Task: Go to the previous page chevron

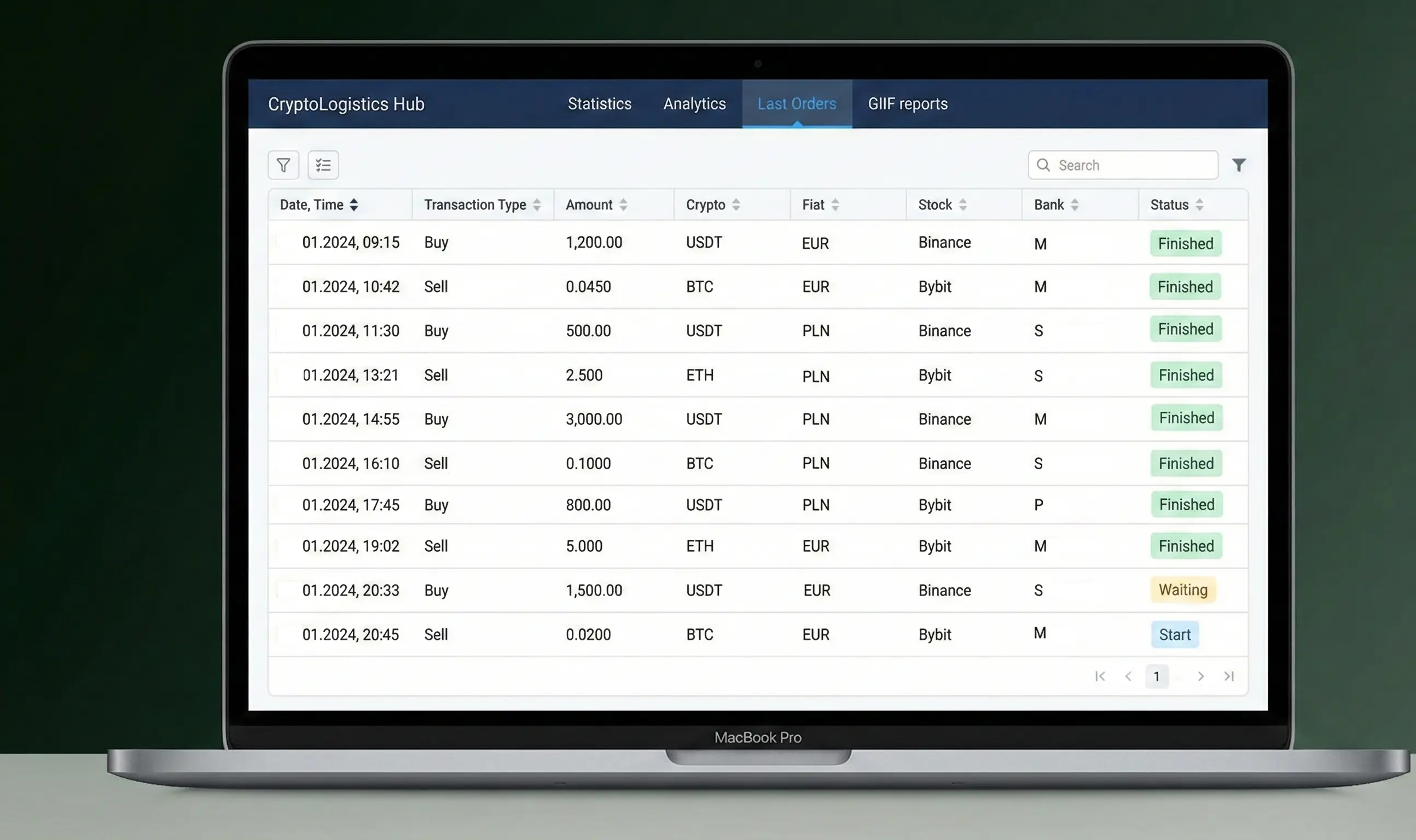Action: (1129, 676)
